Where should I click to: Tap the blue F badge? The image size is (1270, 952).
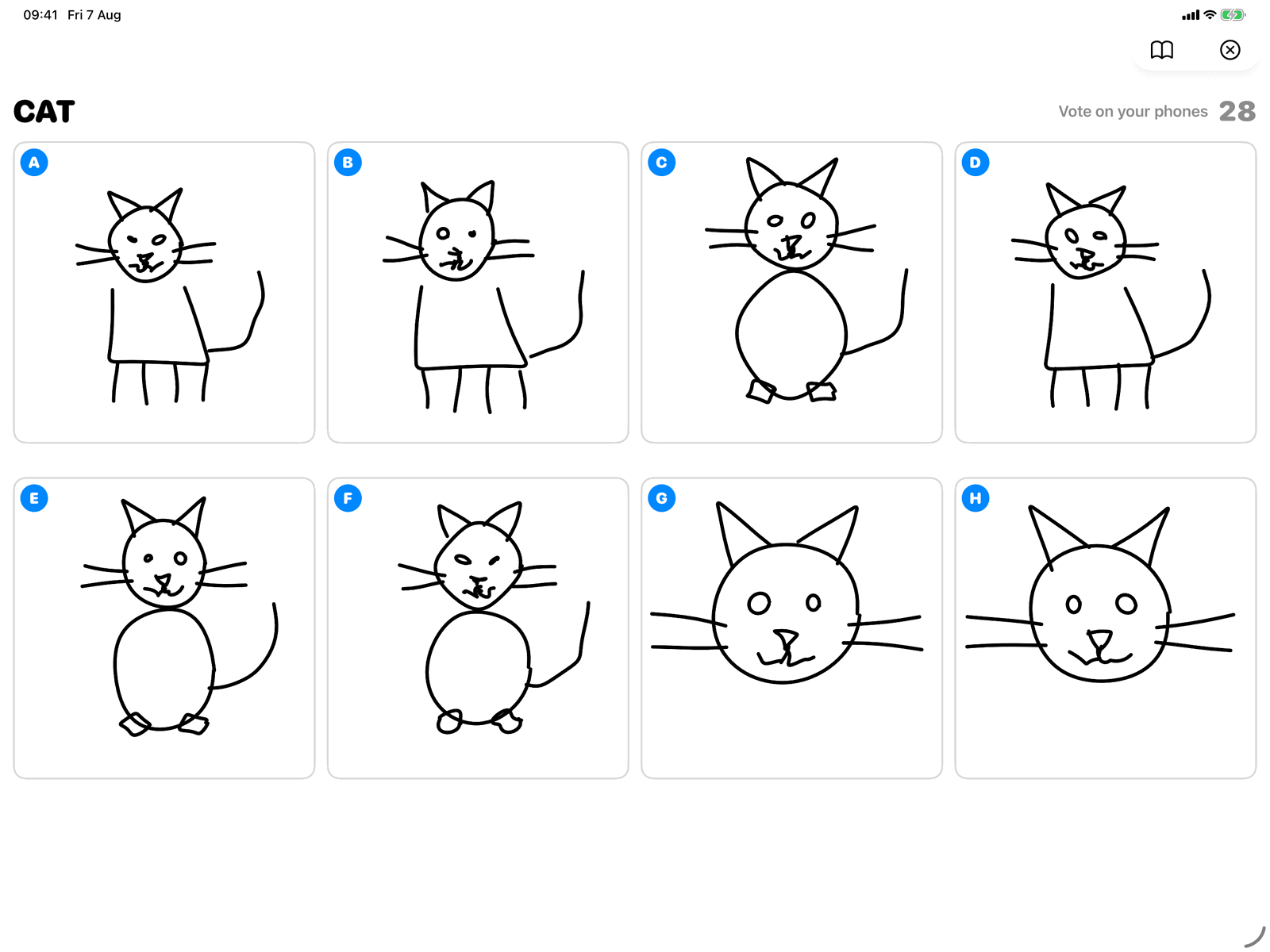click(348, 498)
